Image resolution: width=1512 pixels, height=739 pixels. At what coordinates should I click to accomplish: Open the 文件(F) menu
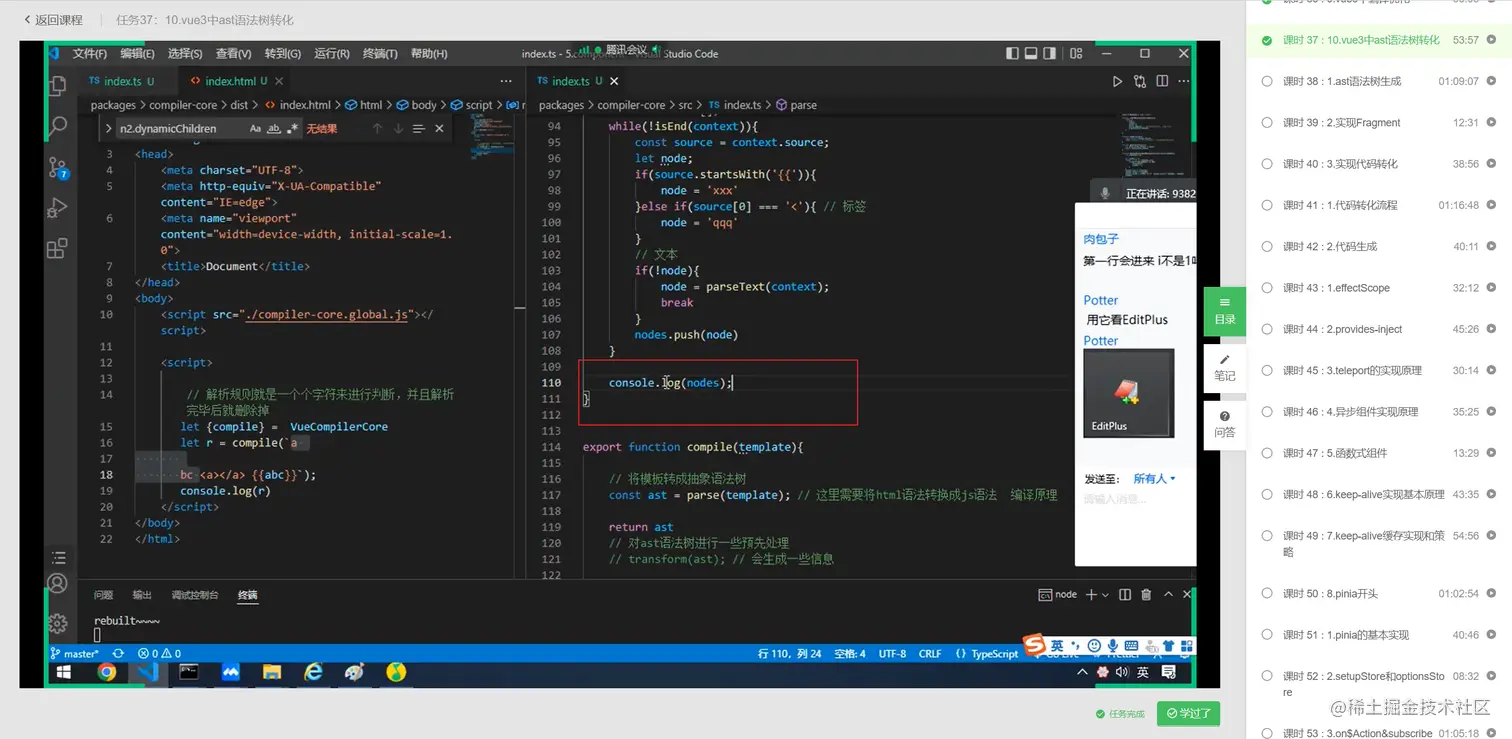click(x=90, y=54)
